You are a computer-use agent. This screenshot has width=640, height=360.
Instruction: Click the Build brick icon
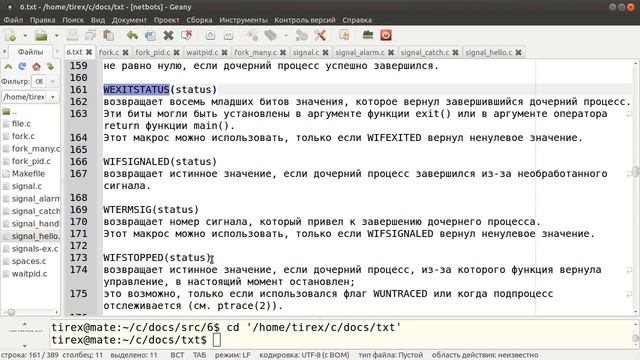[271, 36]
